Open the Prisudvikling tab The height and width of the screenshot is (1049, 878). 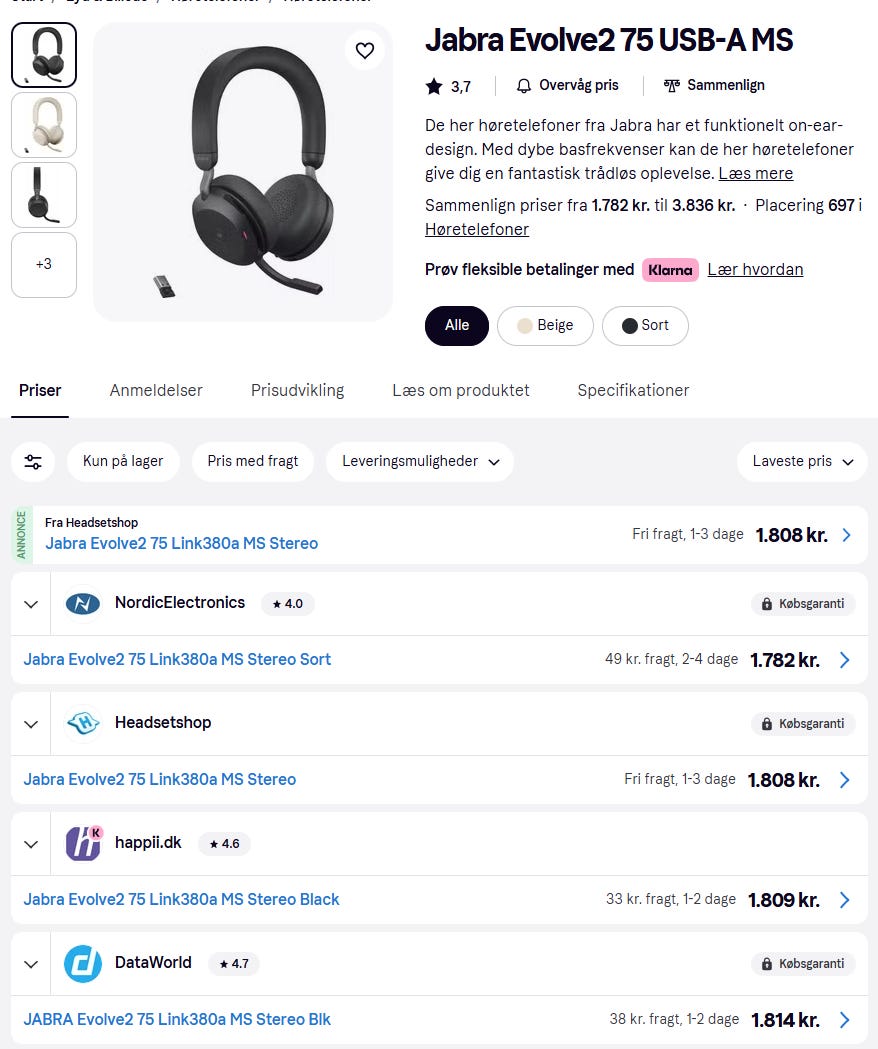[x=297, y=390]
